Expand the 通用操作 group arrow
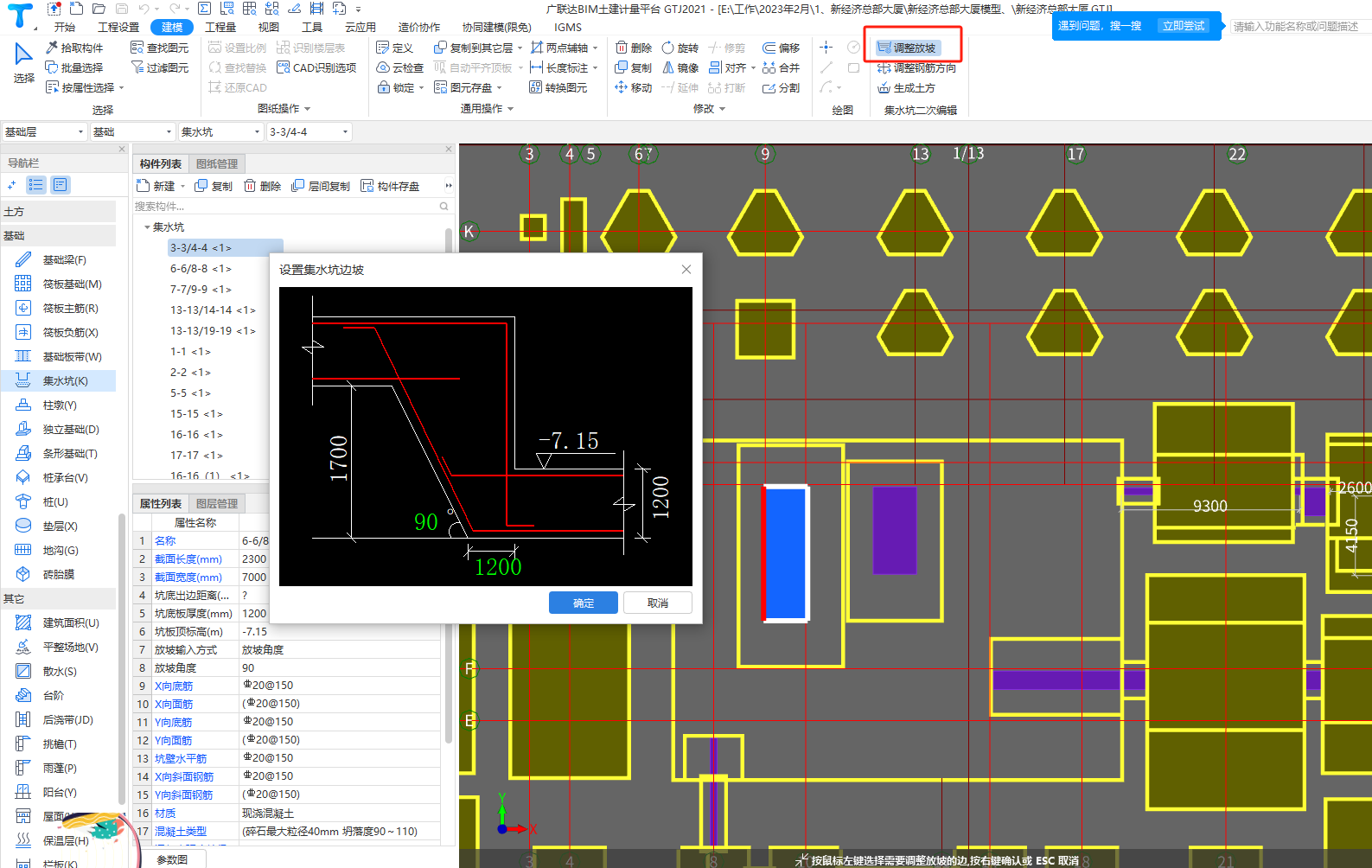Screen dimensions: 1372x868 pos(511,109)
